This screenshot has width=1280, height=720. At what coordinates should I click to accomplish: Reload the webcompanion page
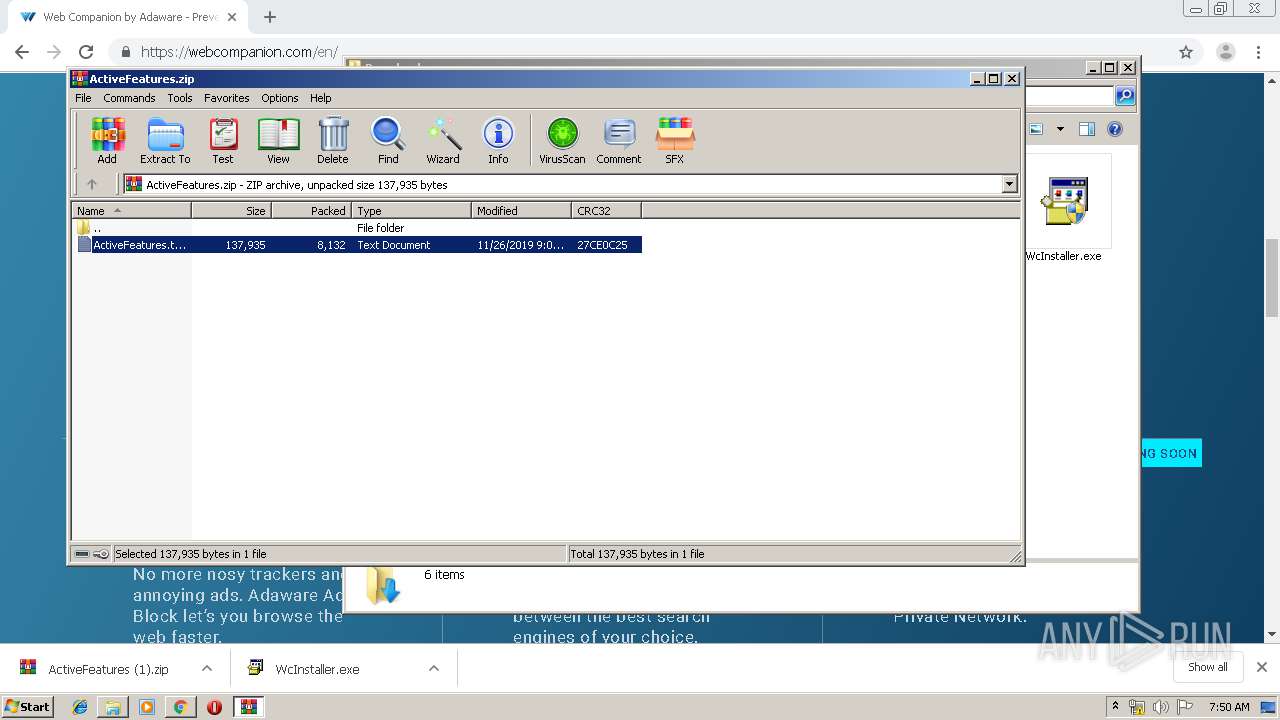tap(86, 52)
